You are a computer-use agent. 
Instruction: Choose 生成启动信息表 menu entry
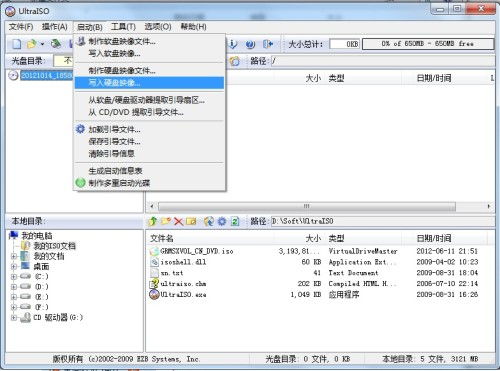tap(149, 171)
